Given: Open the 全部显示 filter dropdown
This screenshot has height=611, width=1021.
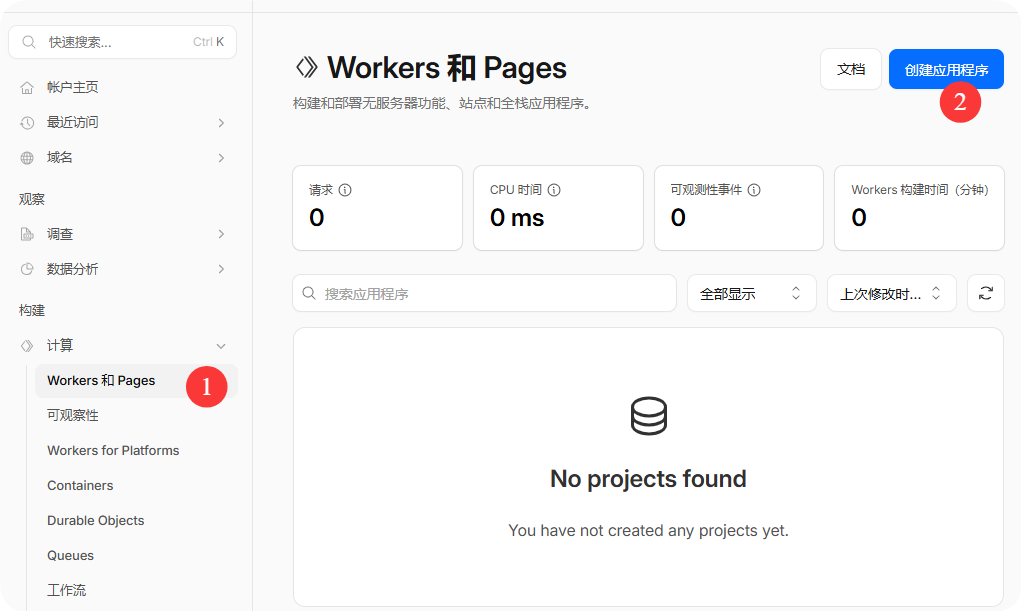Looking at the screenshot, I should [751, 293].
